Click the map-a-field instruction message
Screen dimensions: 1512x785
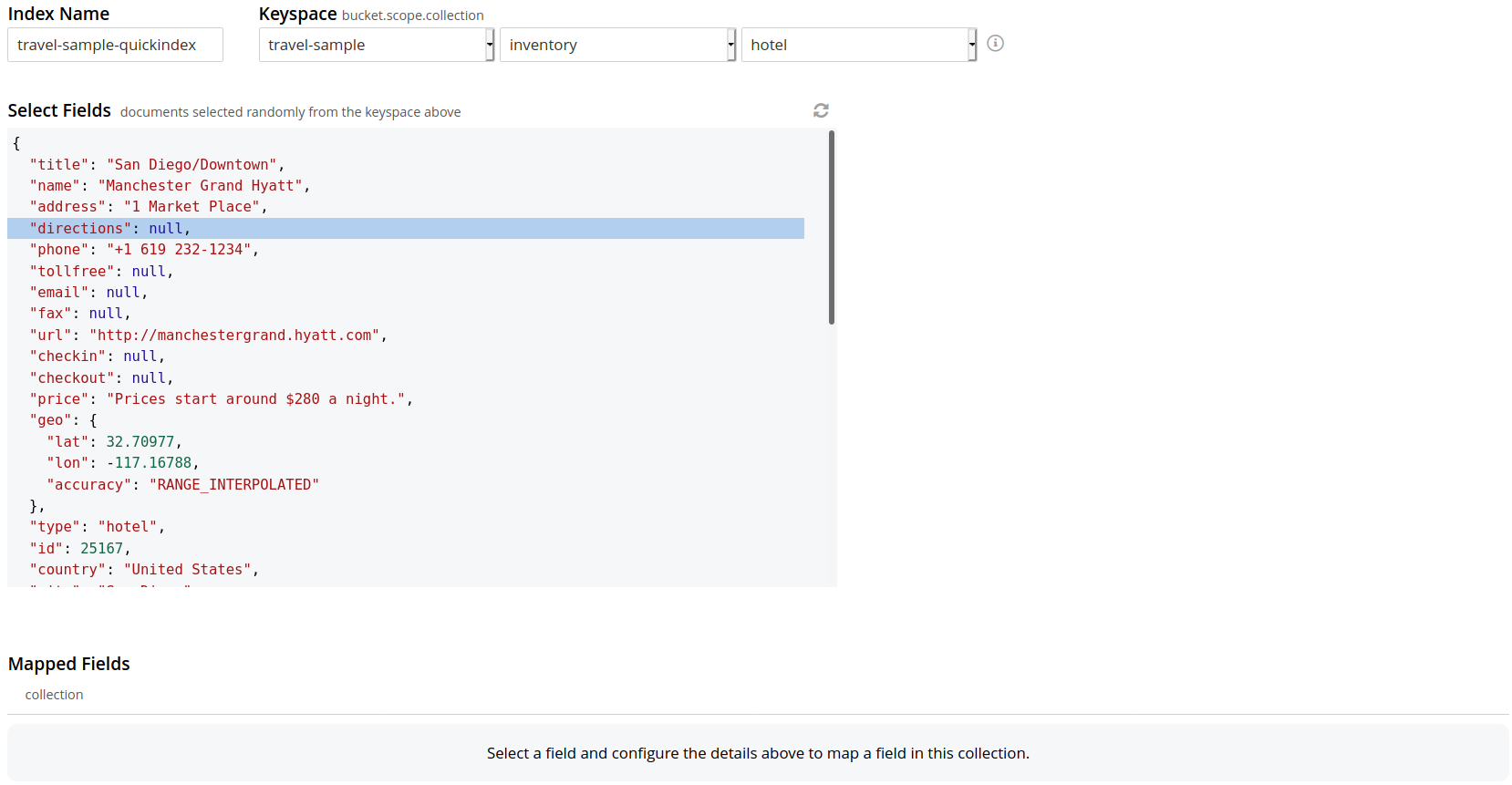point(758,753)
